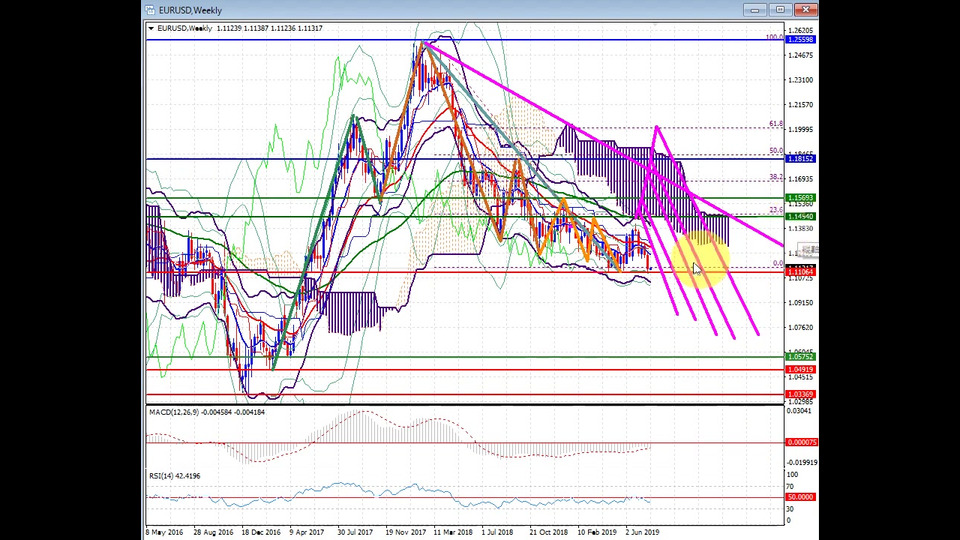This screenshot has height=540, width=960.
Task: Click the 2 Jun 2019 date label
Action: 642,533
